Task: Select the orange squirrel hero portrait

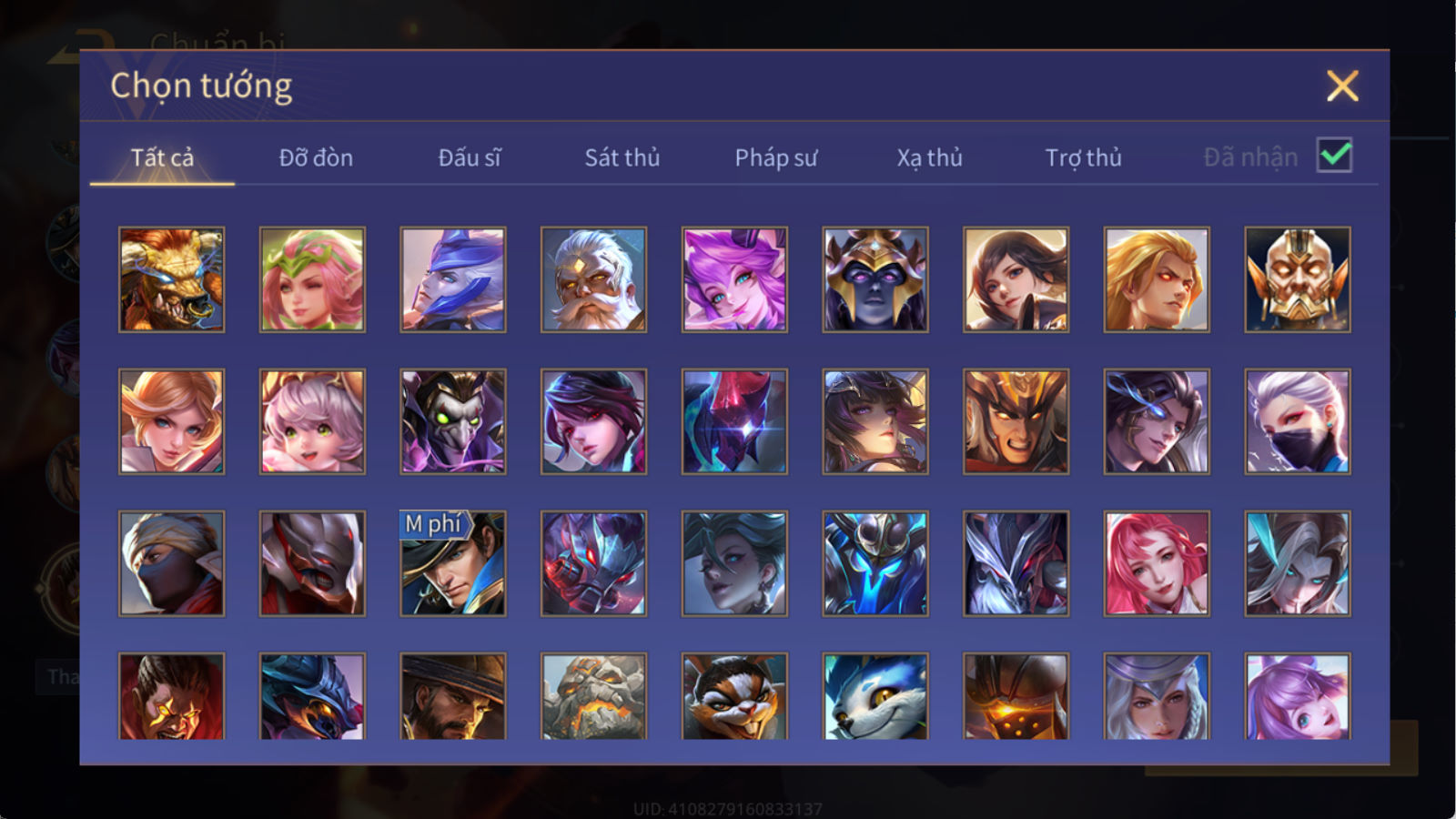Action: [734, 696]
